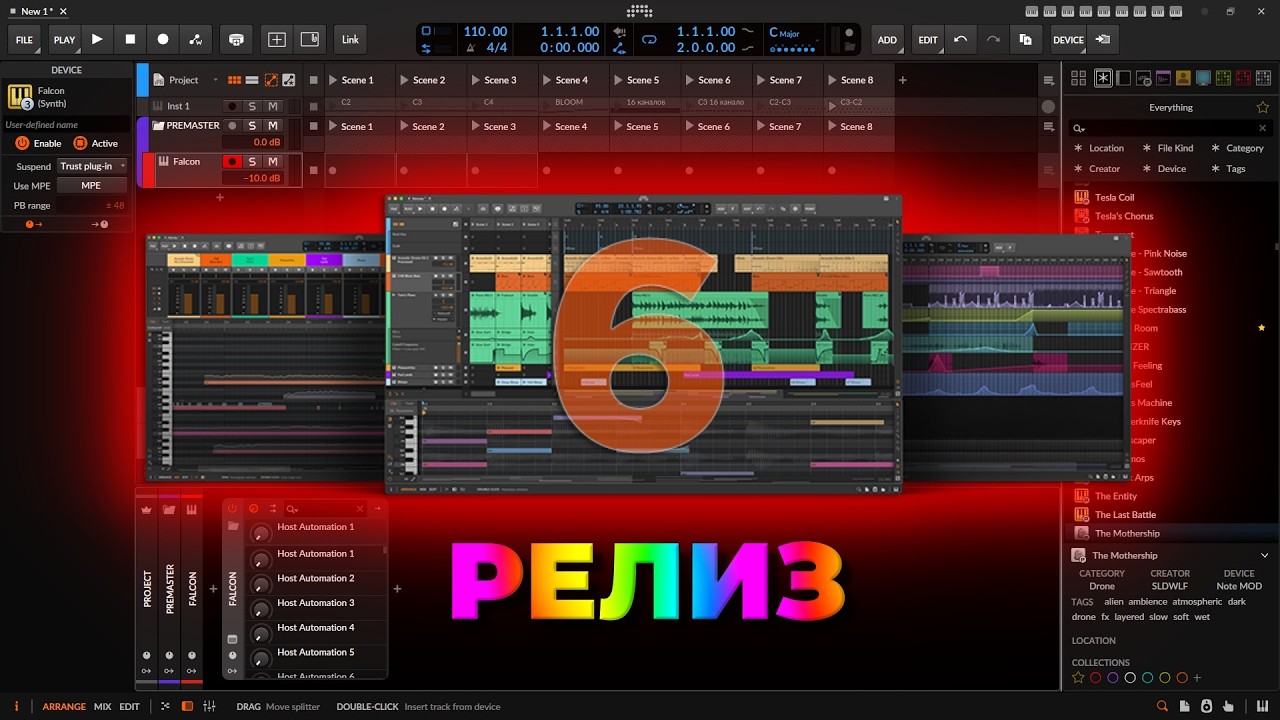
Task: Open the Suspend Trust plug-in dropdown
Action: [x=92, y=166]
